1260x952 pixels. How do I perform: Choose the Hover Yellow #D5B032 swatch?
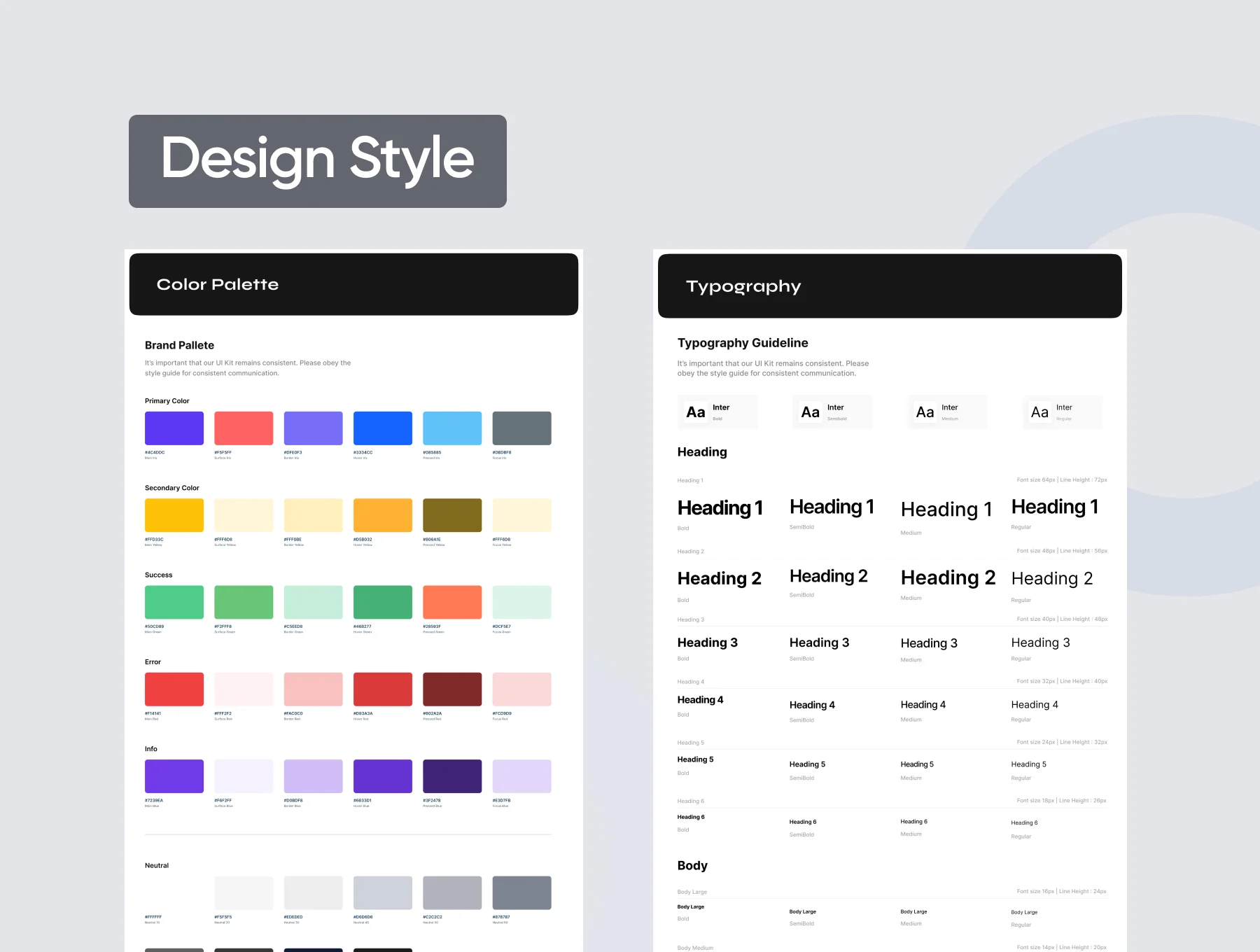click(x=383, y=515)
